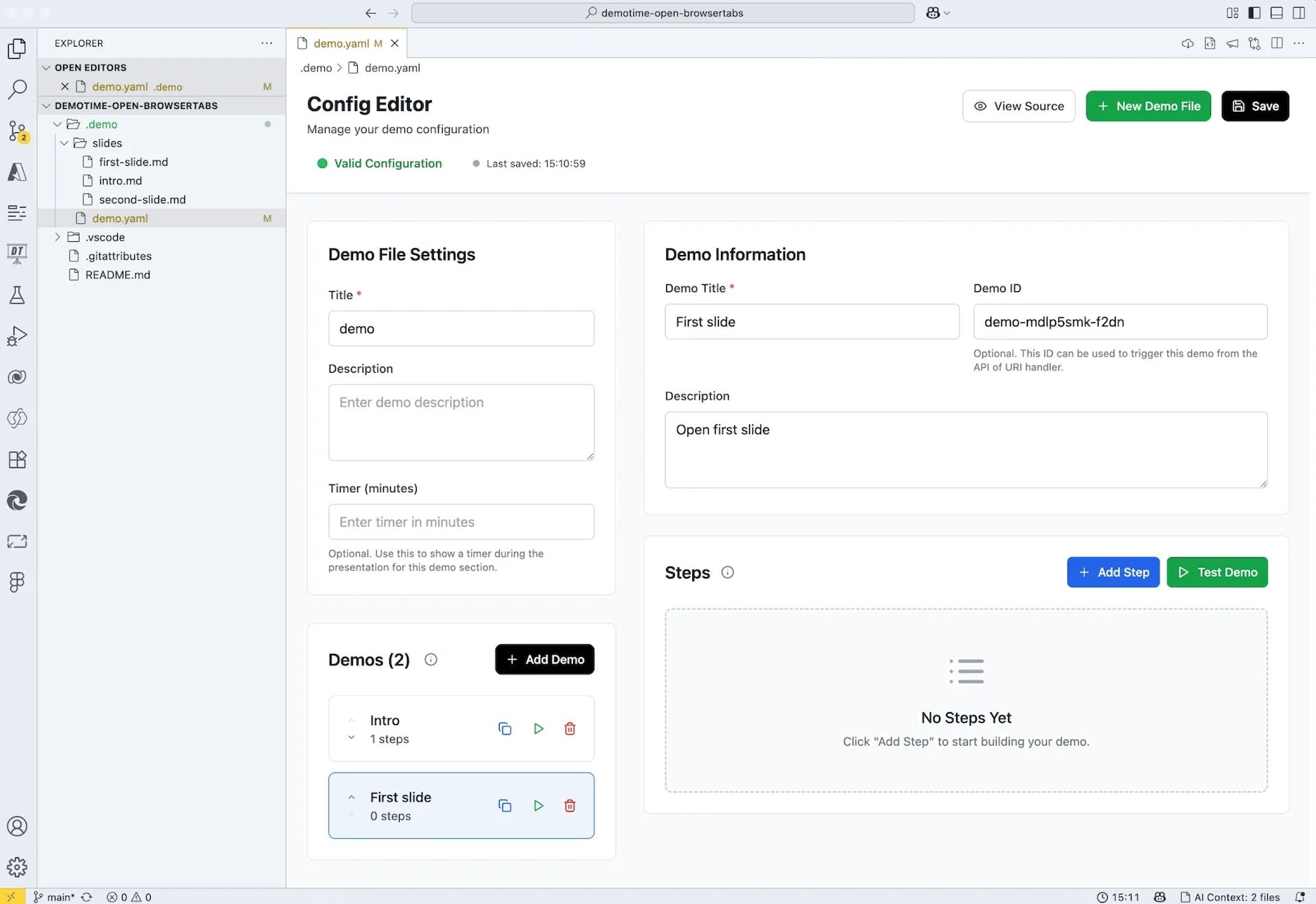Click into the Timer minutes field
This screenshot has width=1316, height=904.
point(461,522)
